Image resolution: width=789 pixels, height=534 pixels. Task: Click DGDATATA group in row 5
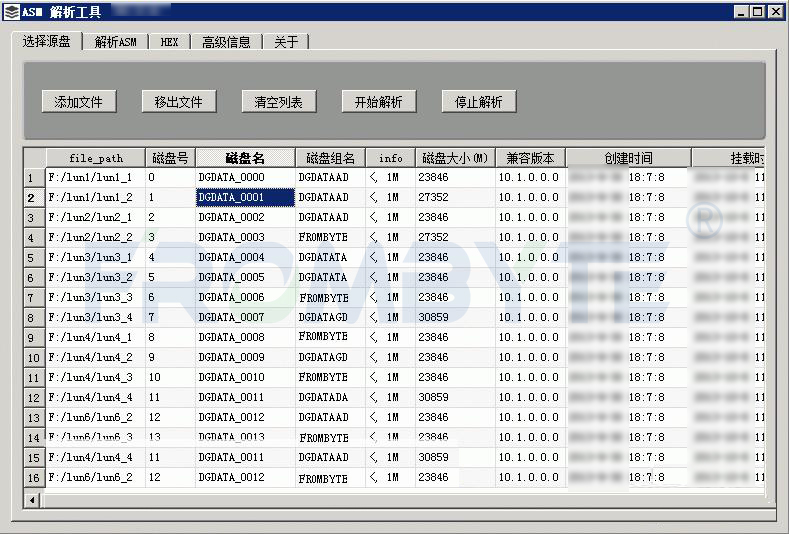coord(331,257)
